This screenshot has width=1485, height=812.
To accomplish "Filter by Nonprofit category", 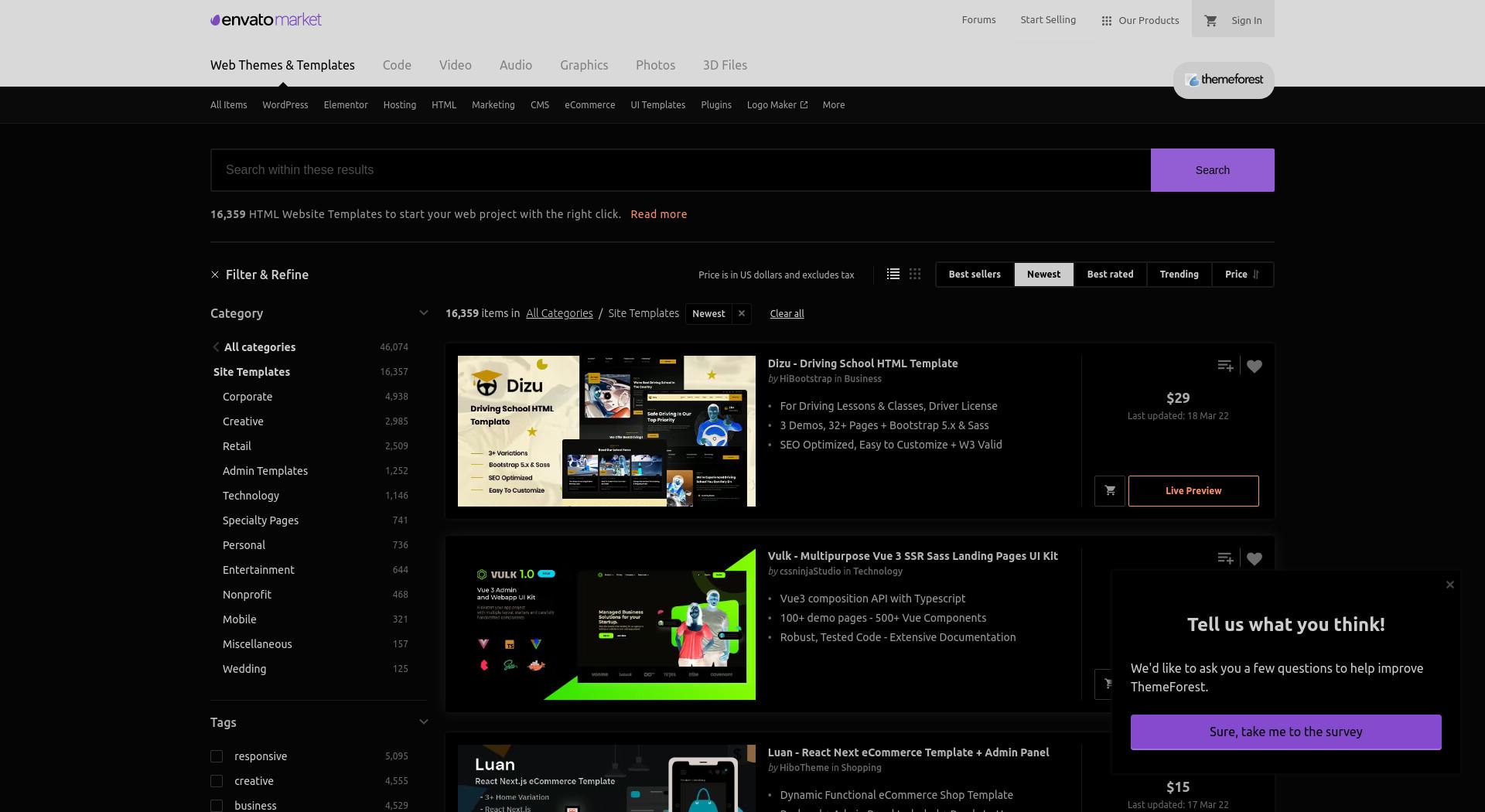I will [x=247, y=595].
